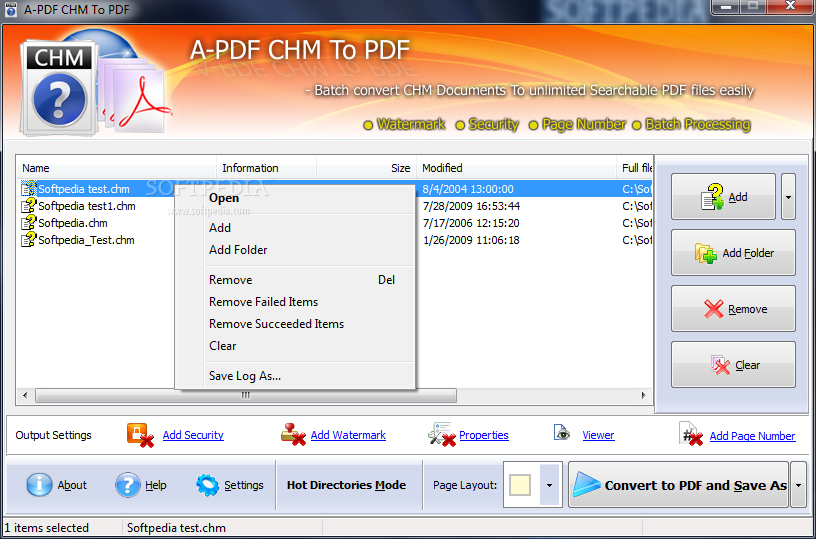This screenshot has width=816, height=539.
Task: Click the Clear button on right panel
Action: (733, 365)
